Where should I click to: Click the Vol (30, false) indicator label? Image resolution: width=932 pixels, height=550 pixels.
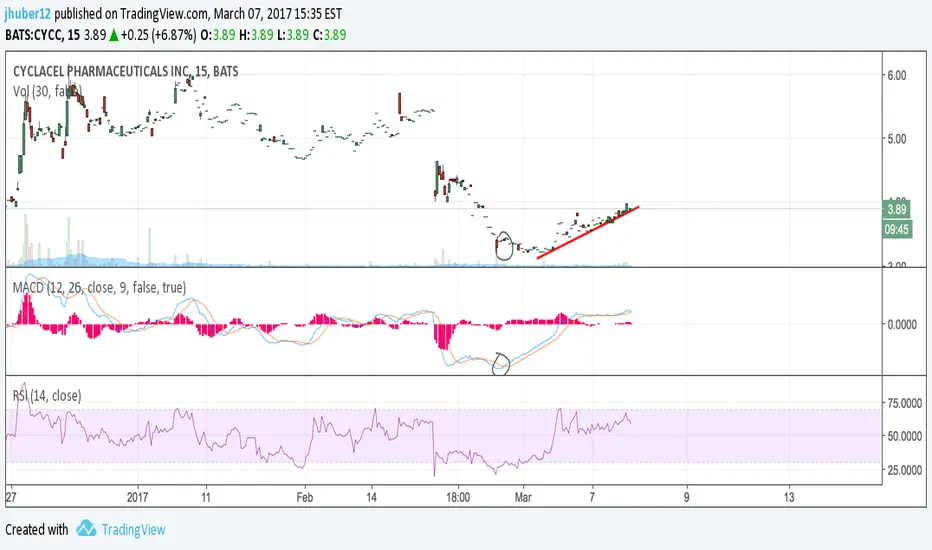48,92
